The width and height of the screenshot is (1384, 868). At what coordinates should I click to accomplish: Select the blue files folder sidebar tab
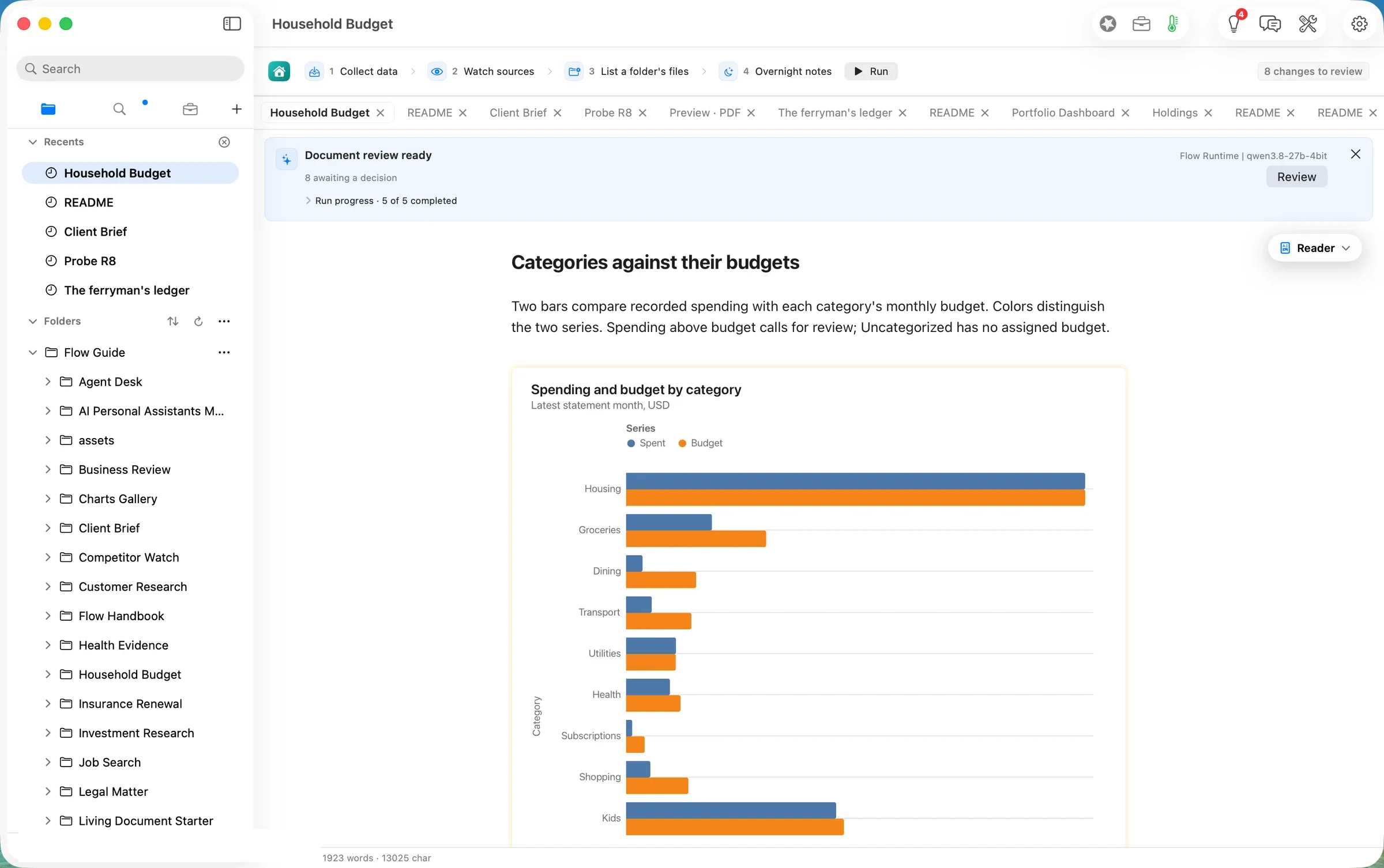(x=48, y=109)
